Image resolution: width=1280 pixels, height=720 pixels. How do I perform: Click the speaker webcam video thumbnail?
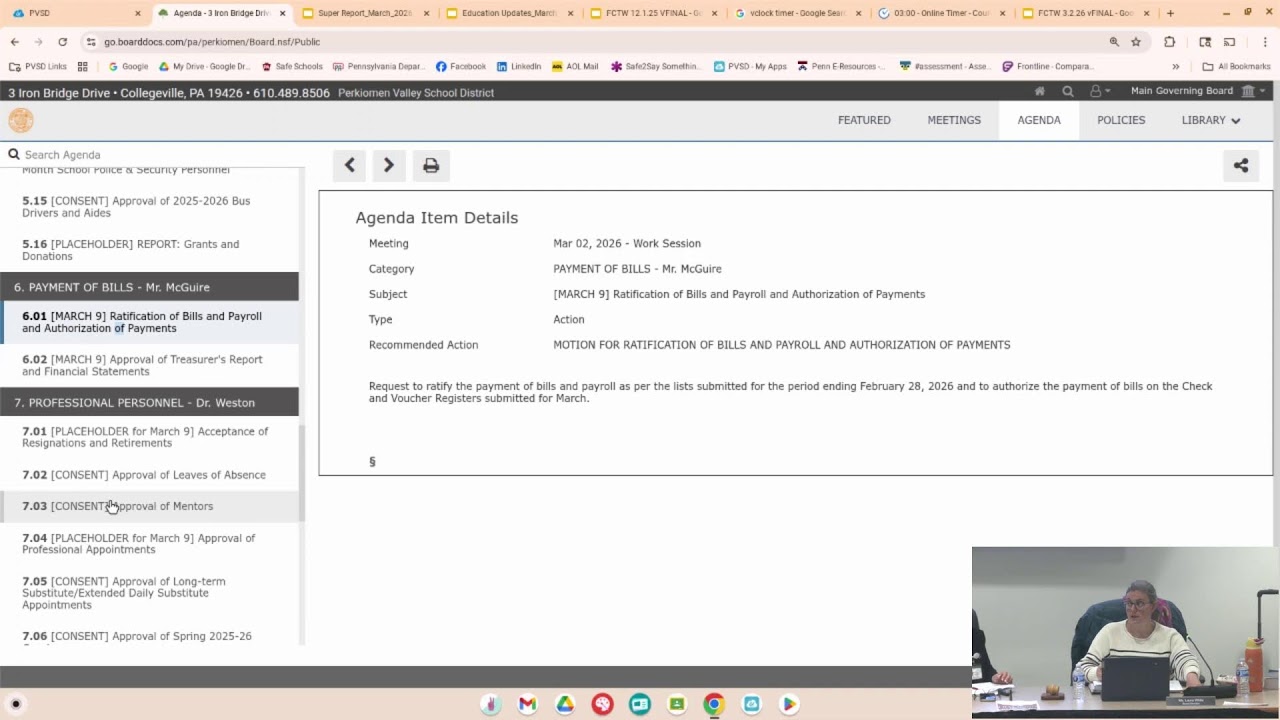[x=1126, y=632]
